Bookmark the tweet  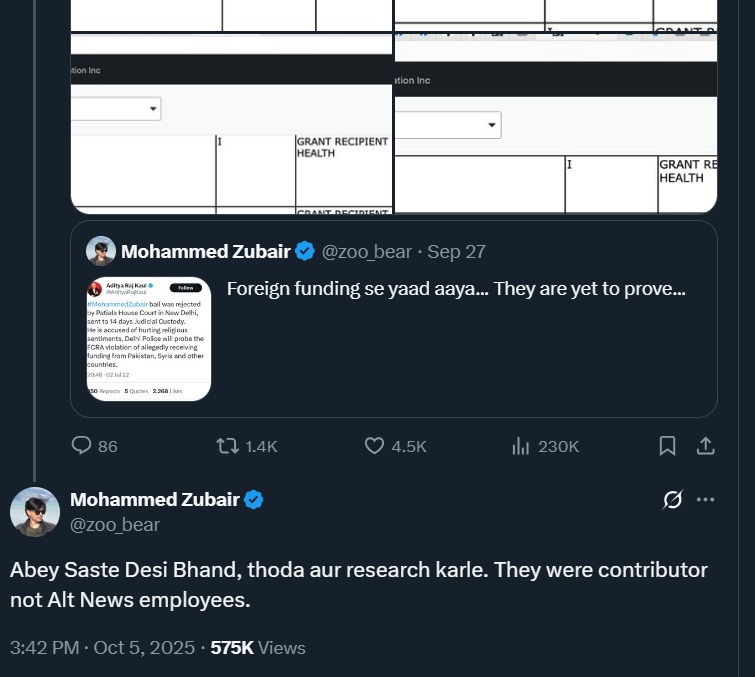click(667, 446)
